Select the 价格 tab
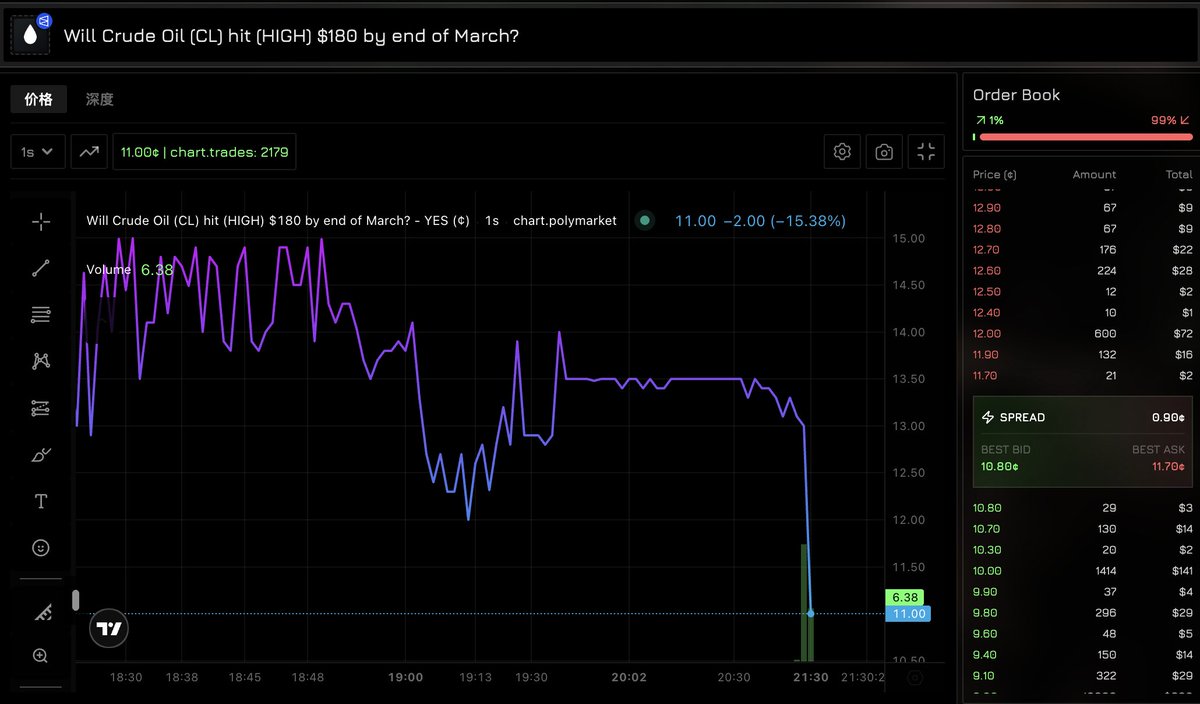The image size is (1200, 704). click(40, 98)
